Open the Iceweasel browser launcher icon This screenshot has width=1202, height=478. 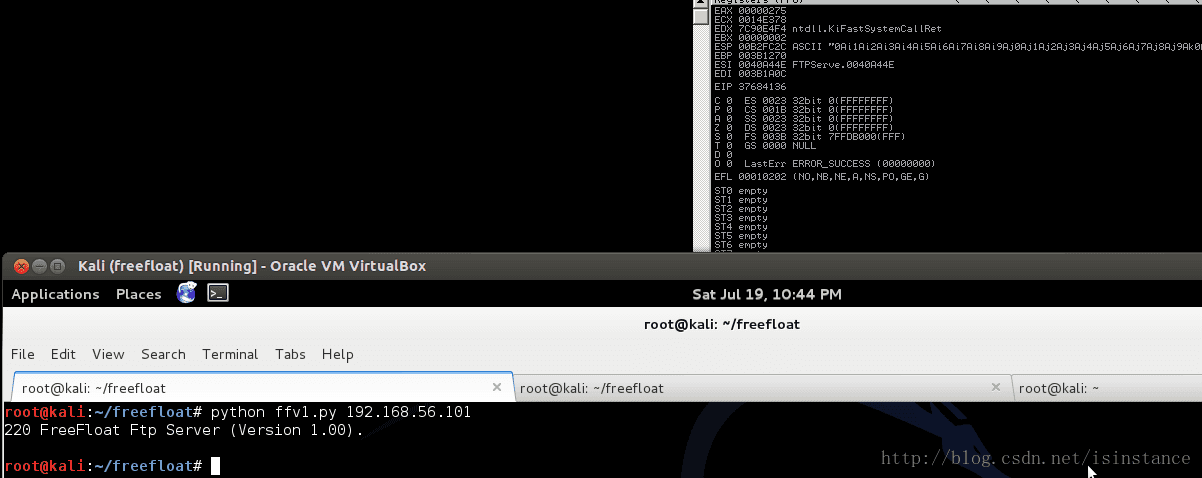pos(187,293)
